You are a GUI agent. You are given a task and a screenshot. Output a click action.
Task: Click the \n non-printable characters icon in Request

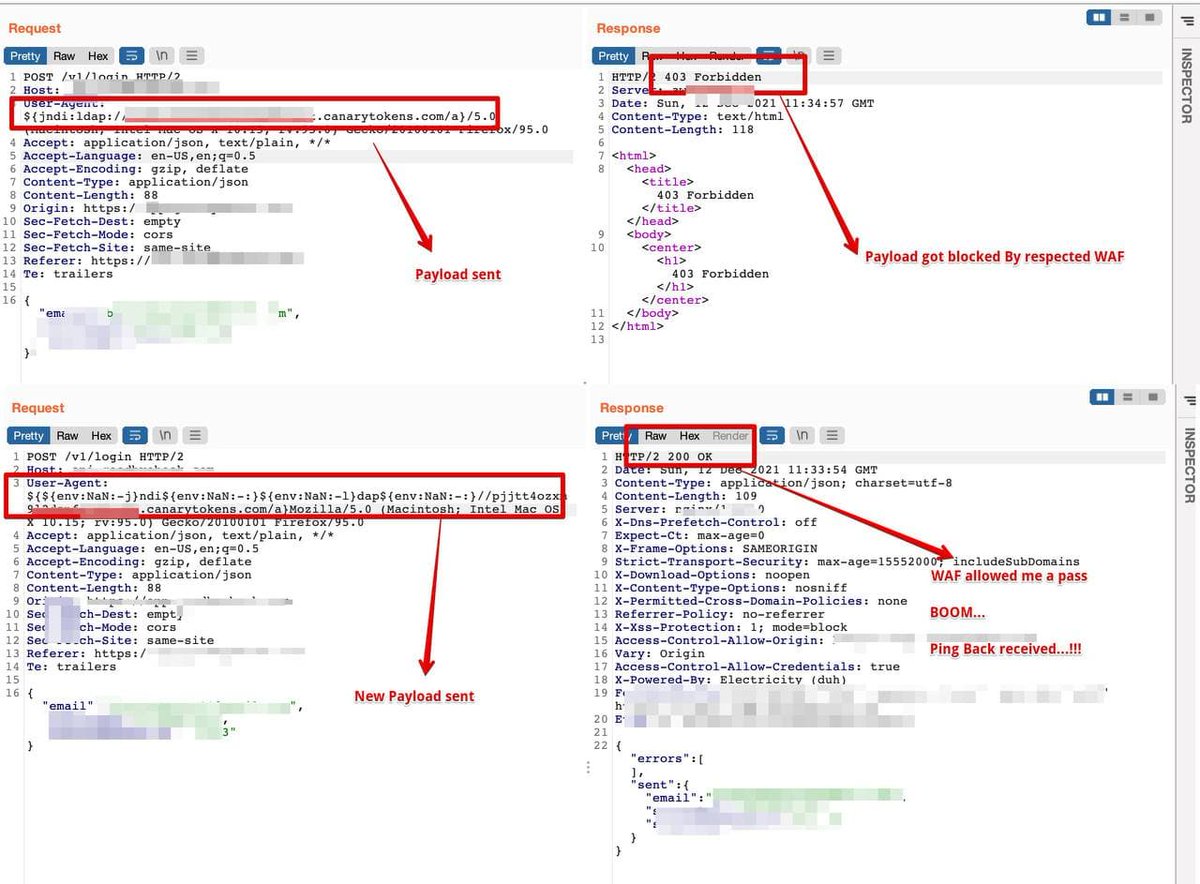pos(161,56)
